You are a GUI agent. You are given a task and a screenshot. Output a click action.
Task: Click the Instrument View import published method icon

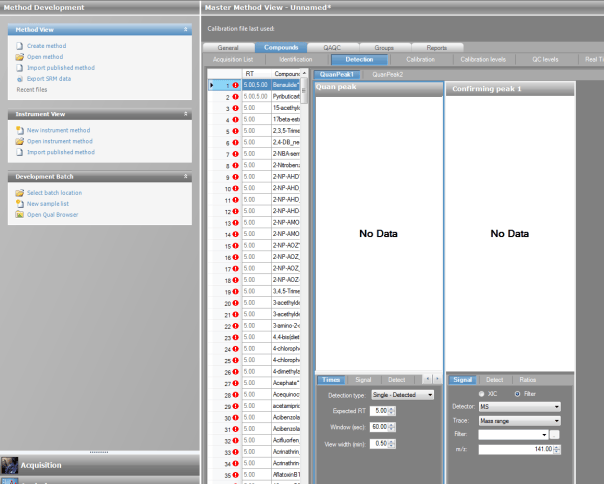tap(19, 152)
